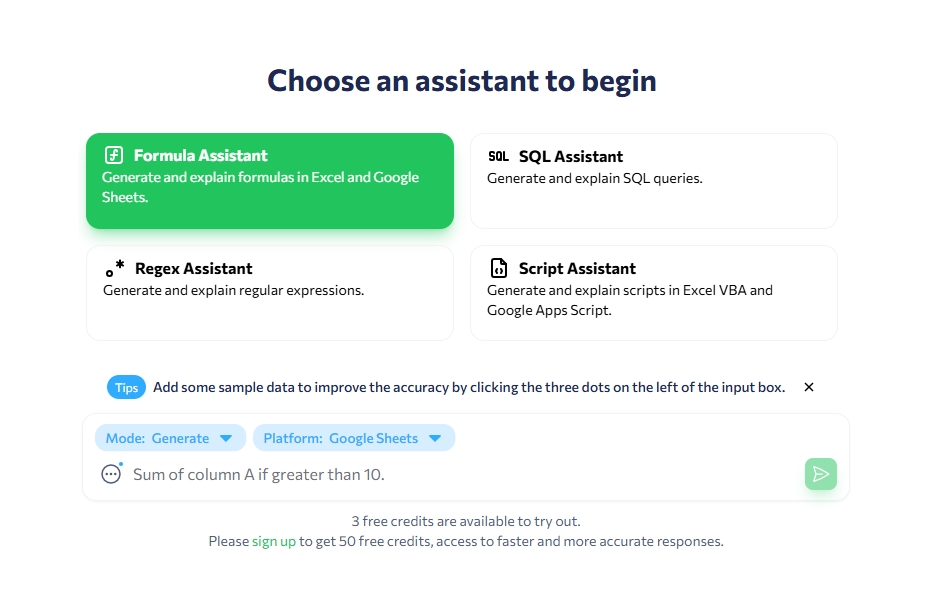Viewport: 932px width, 615px height.
Task: Choose the Regex Assistant card
Action: click(x=270, y=293)
